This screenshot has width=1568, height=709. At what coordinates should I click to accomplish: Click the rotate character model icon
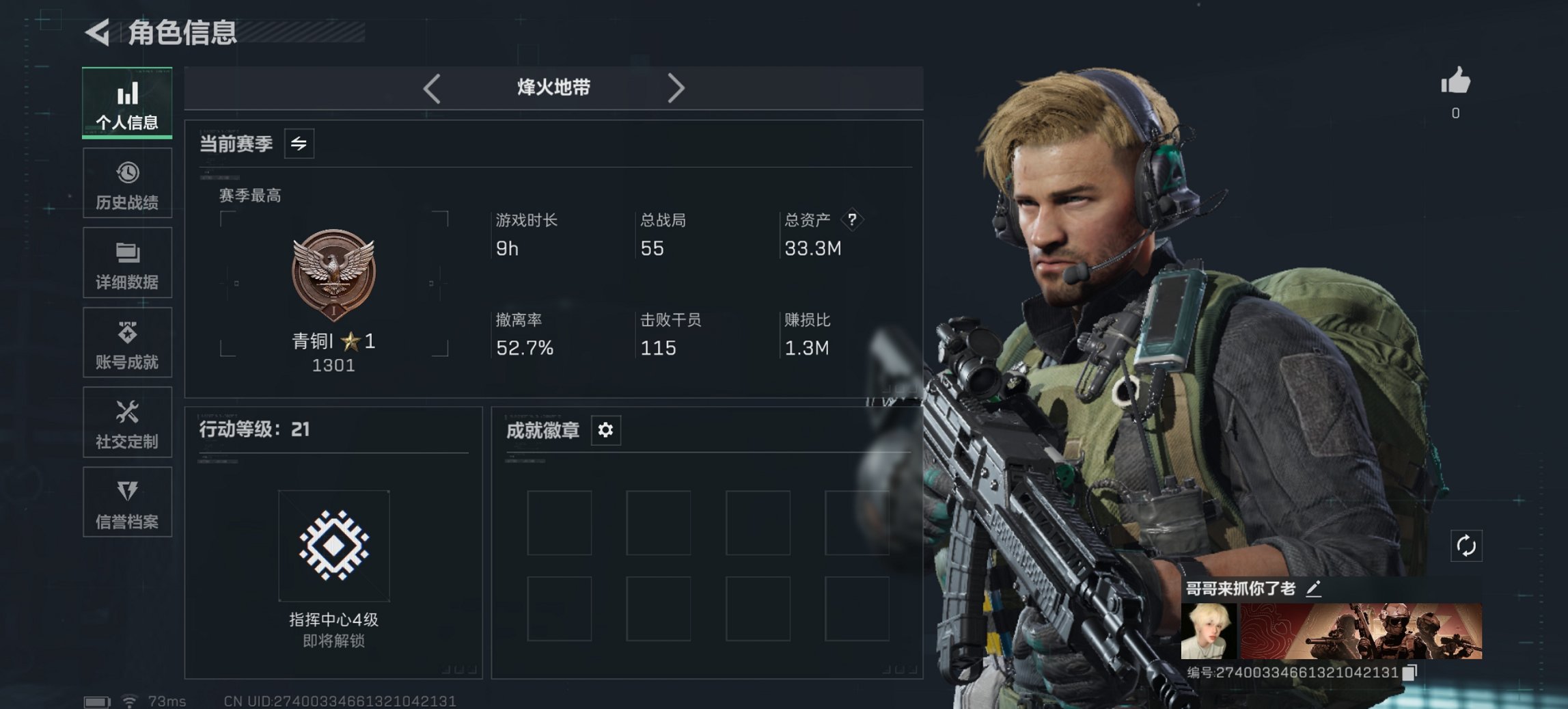(x=1466, y=546)
